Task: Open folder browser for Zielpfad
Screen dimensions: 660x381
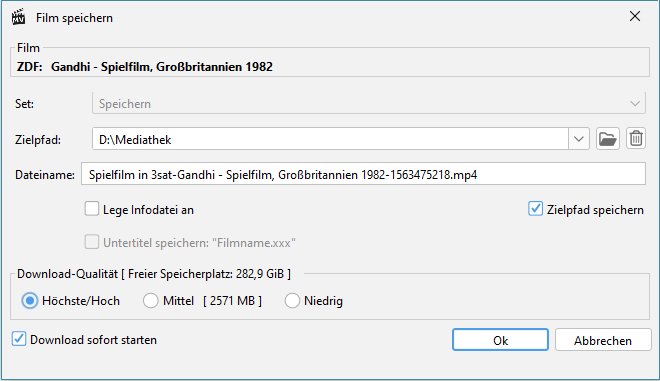Action: pyautogui.click(x=607, y=139)
